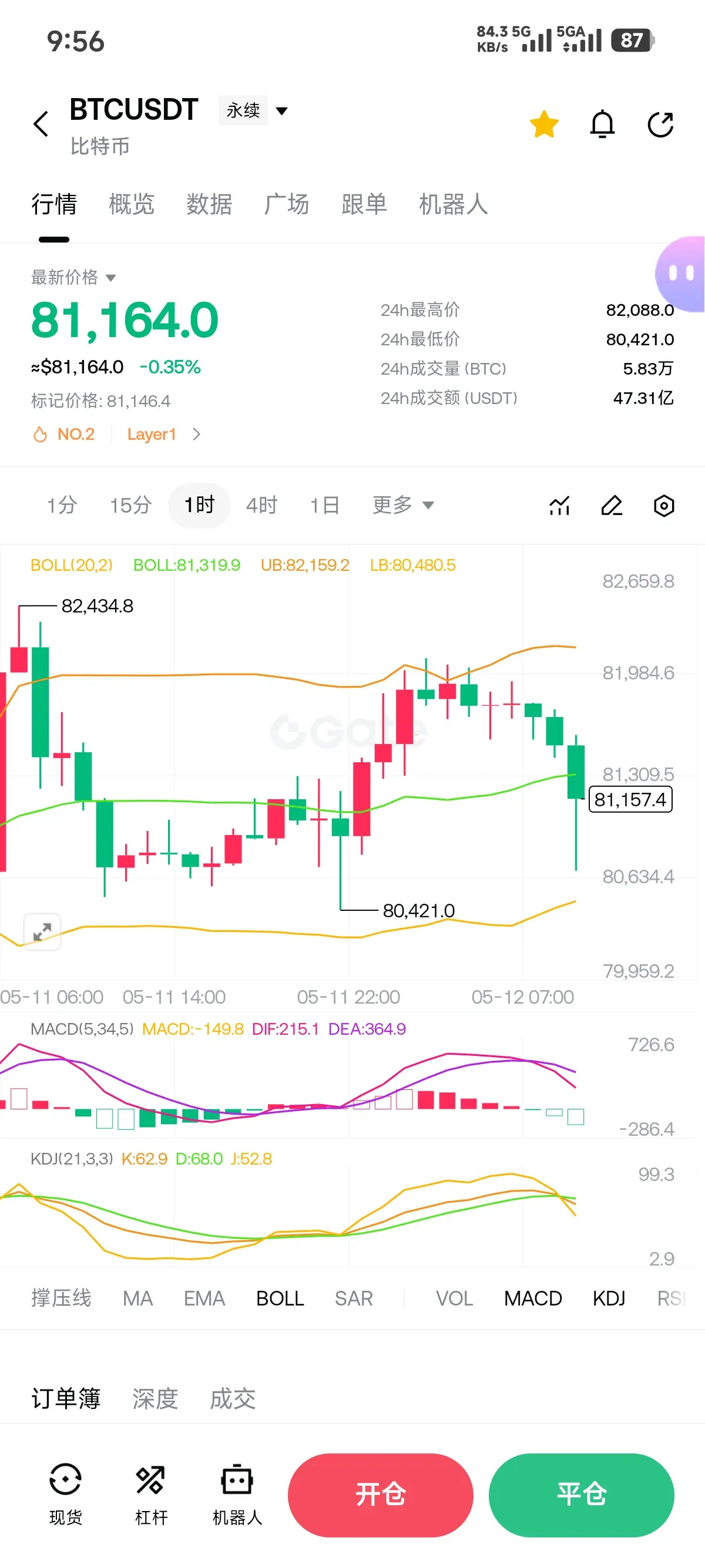705x1568 pixels.
Task: Go back with the left arrow icon
Action: click(x=41, y=124)
